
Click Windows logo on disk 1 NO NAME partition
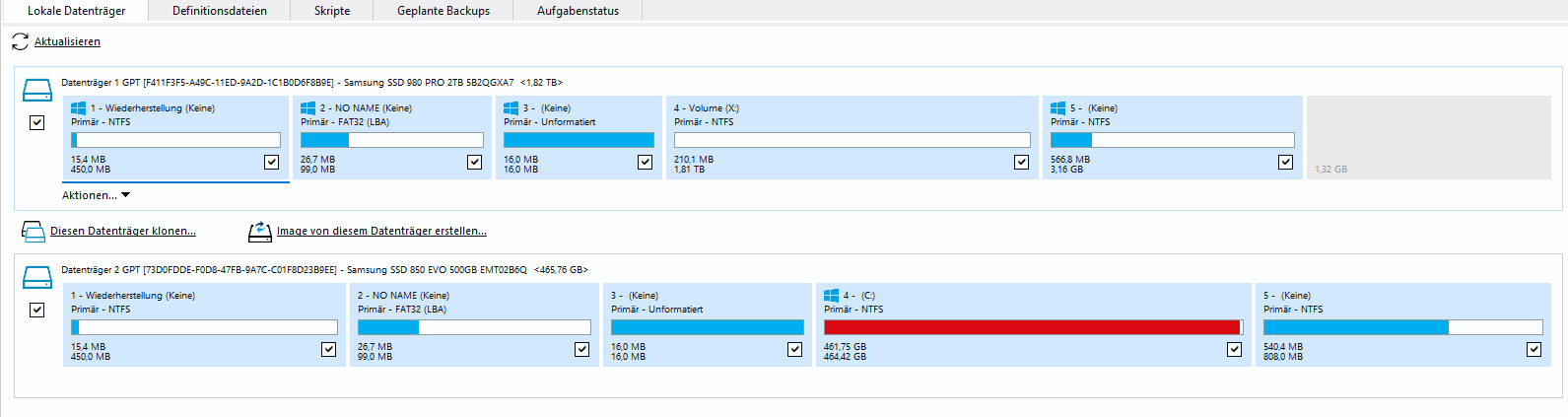tap(307, 108)
